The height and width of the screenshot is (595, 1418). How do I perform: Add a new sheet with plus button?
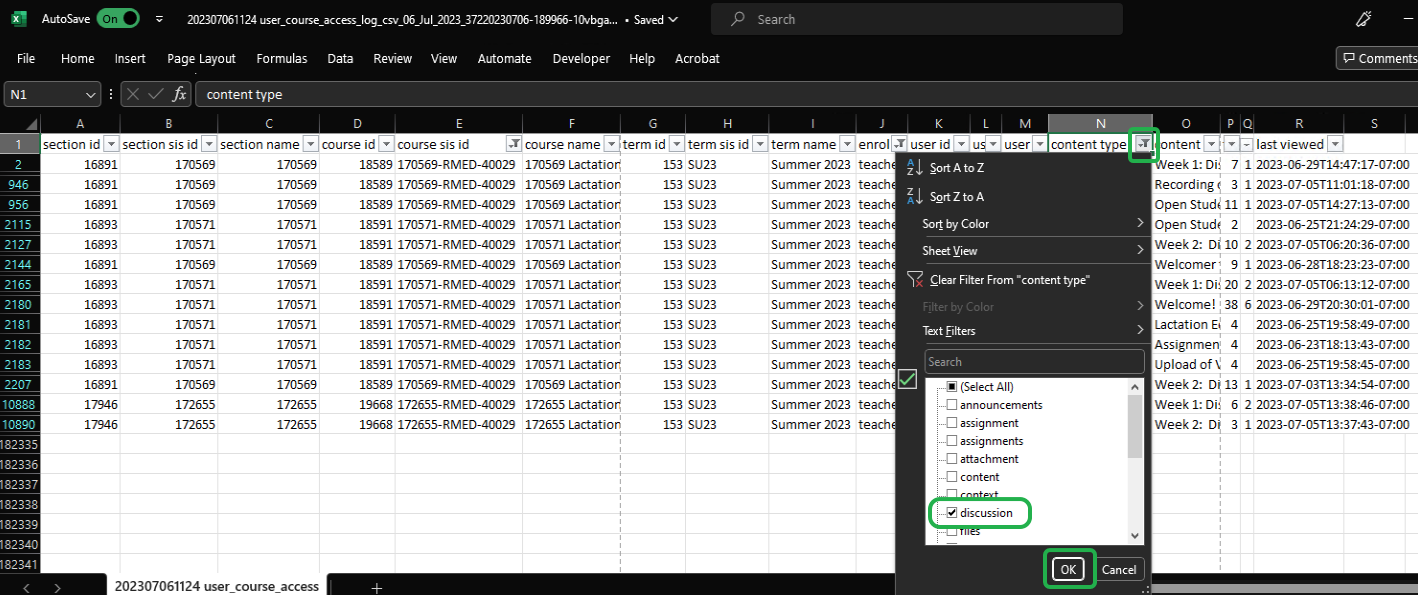[x=377, y=587]
